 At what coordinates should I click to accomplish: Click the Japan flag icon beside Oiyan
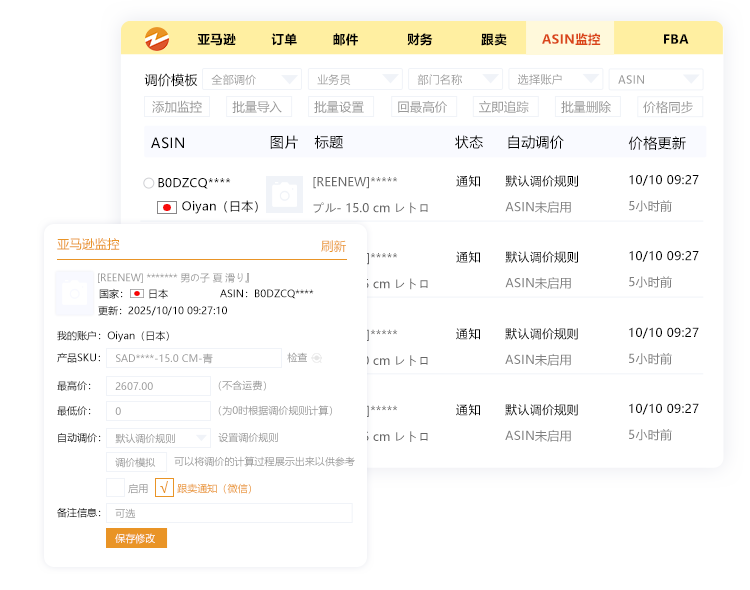tap(167, 207)
